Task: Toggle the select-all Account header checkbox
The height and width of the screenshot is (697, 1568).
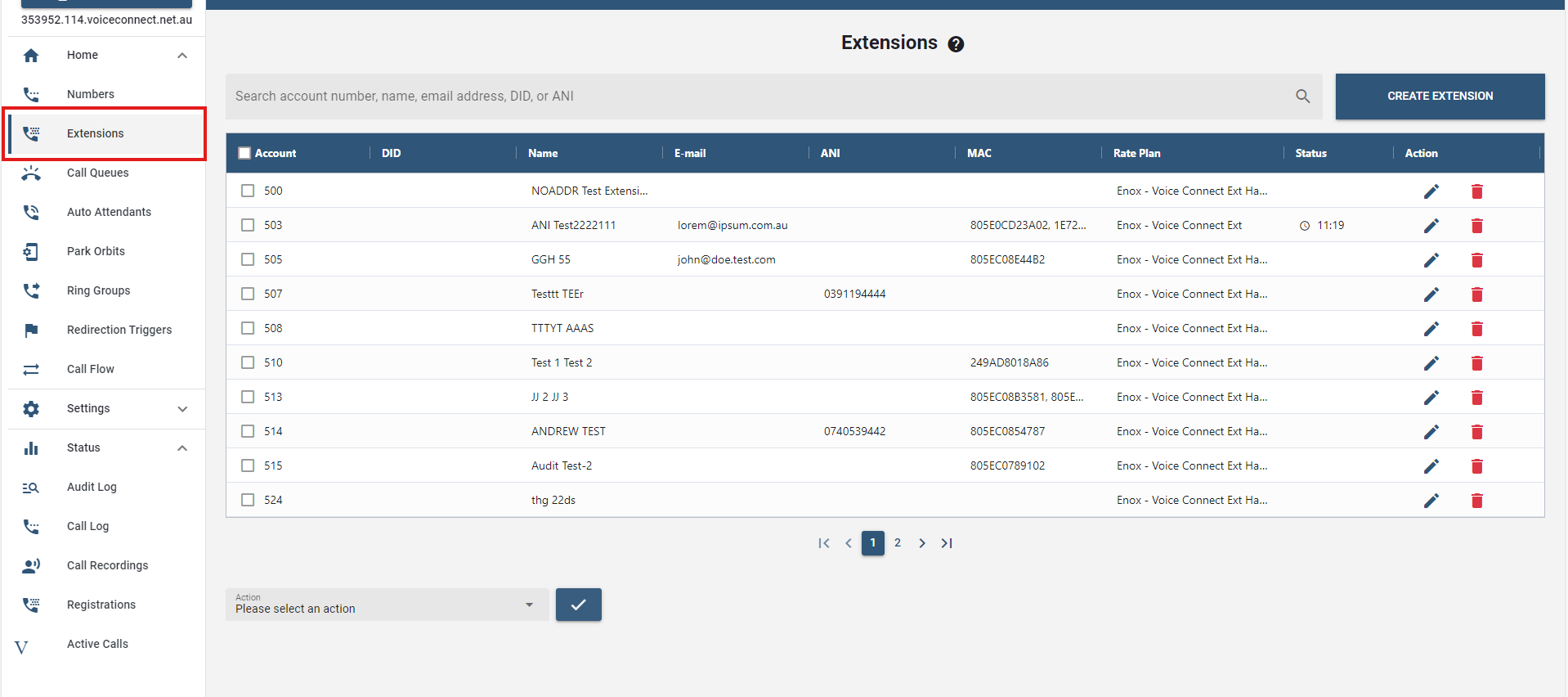Action: 244,153
